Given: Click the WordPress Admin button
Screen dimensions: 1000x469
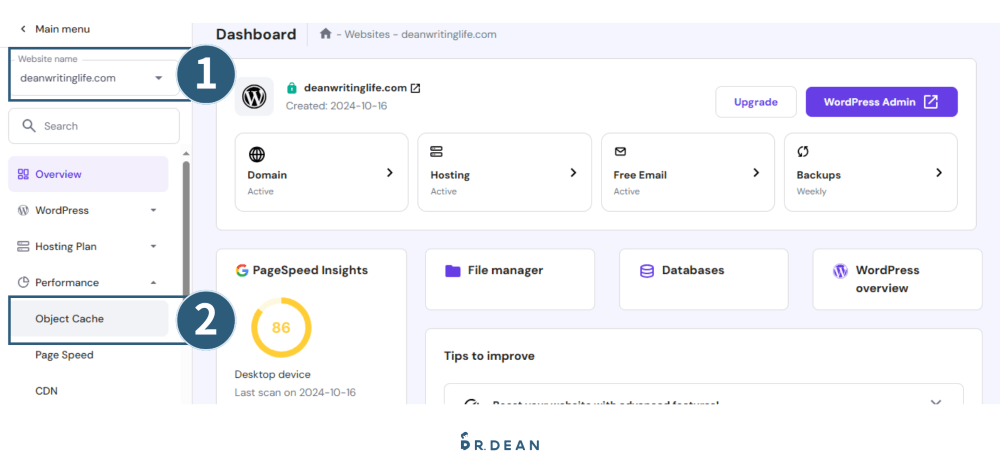Looking at the screenshot, I should (881, 102).
